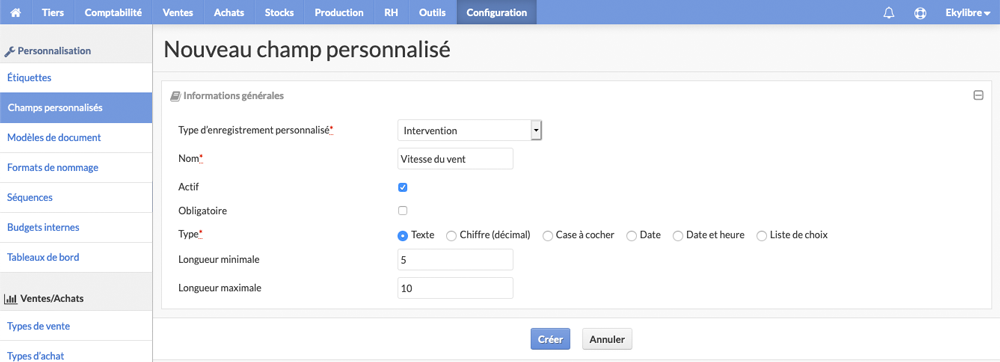Open the RH menu
The height and width of the screenshot is (362, 1000).
pos(392,12)
